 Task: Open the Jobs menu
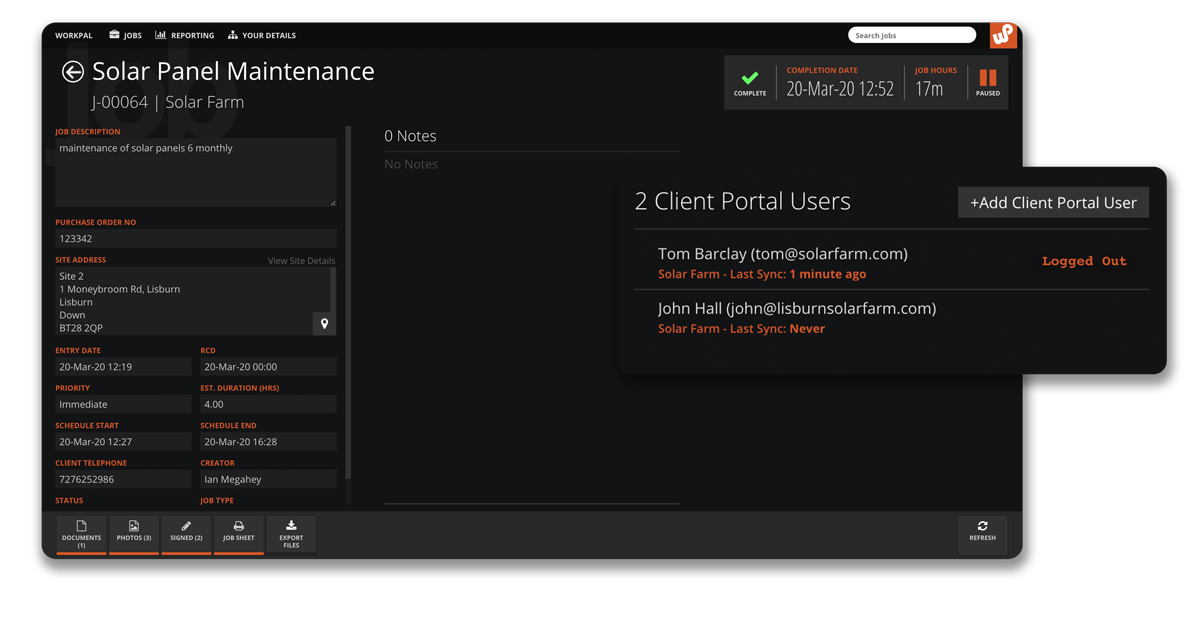tap(125, 35)
